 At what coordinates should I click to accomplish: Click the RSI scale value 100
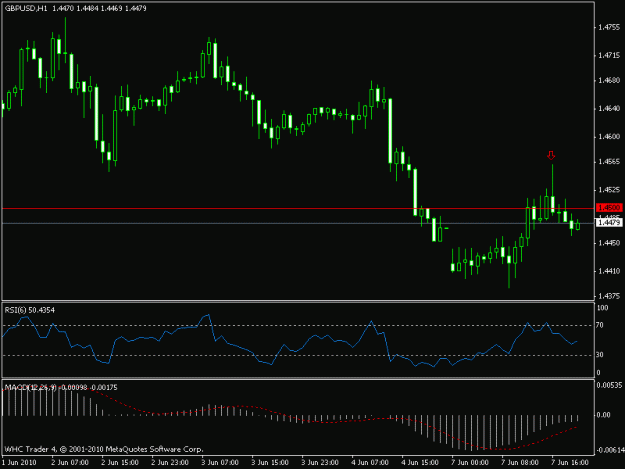[x=603, y=308]
